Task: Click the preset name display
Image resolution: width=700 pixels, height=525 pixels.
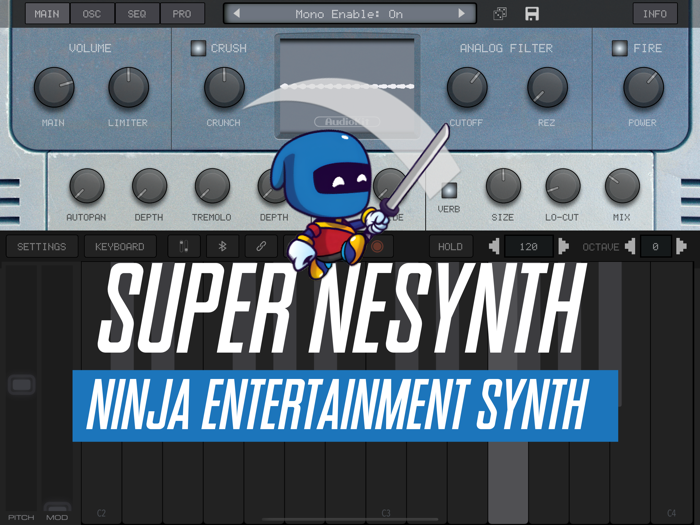Action: click(x=350, y=14)
